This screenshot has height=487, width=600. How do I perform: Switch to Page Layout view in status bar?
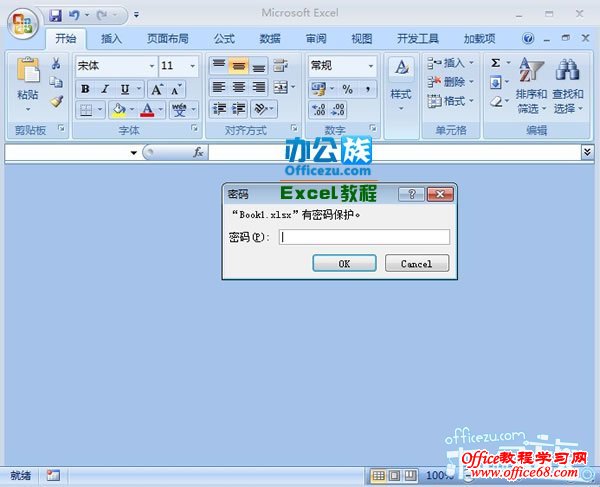[x=394, y=476]
